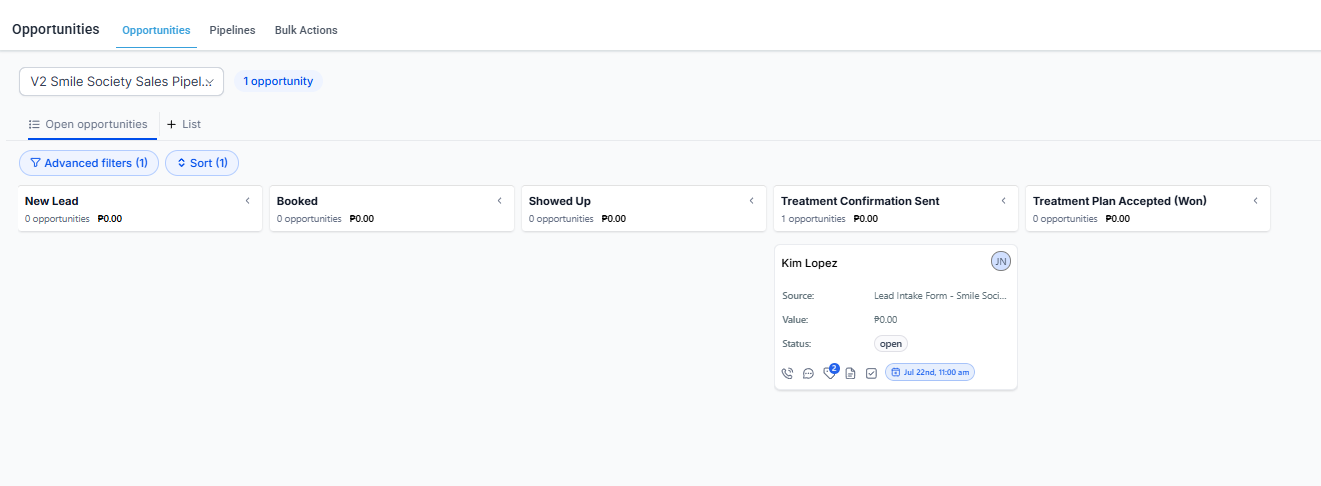Click the Treatment Confirmation Sent stage title
The width and height of the screenshot is (1321, 486).
pyautogui.click(x=860, y=201)
